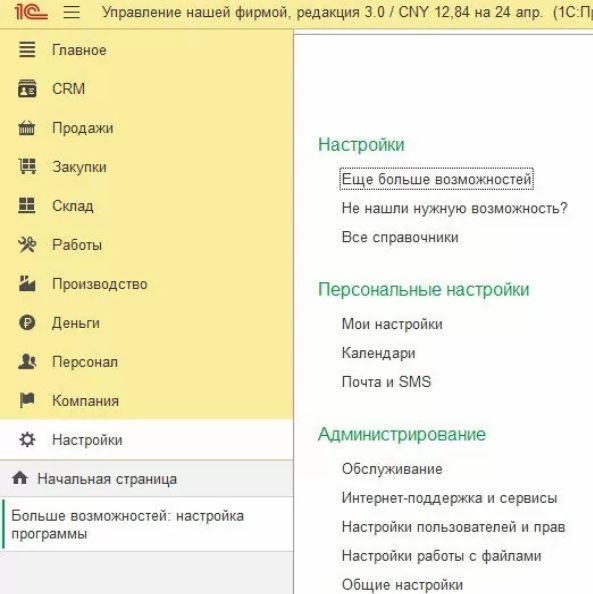Open the Обслуживание link
This screenshot has width=593, height=594.
[392, 469]
